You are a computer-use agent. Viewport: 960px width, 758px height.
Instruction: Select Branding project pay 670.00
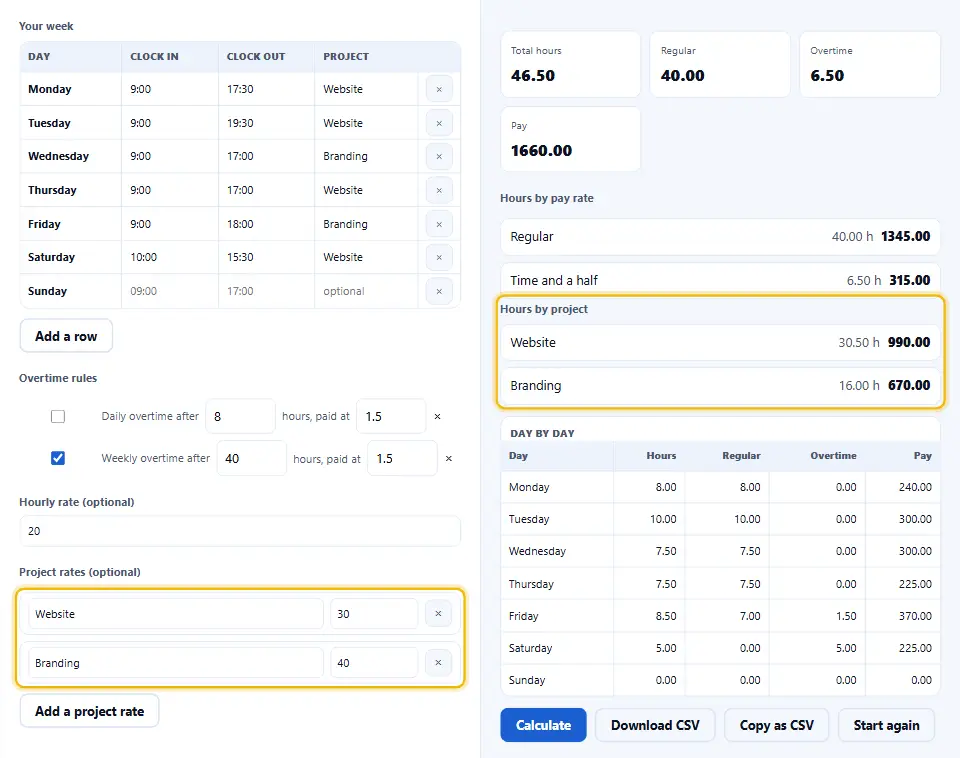tap(909, 385)
